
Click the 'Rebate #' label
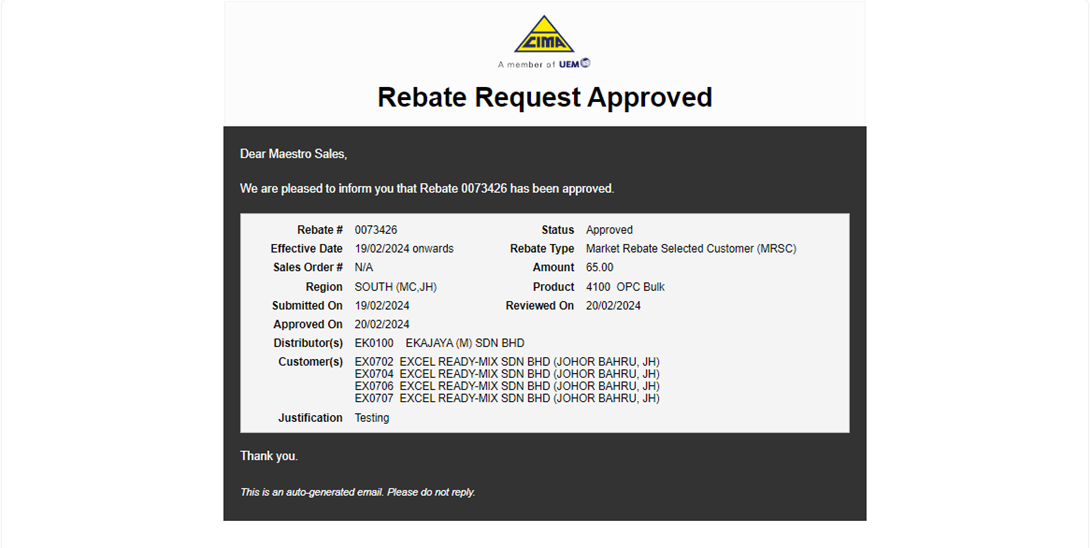tap(320, 229)
